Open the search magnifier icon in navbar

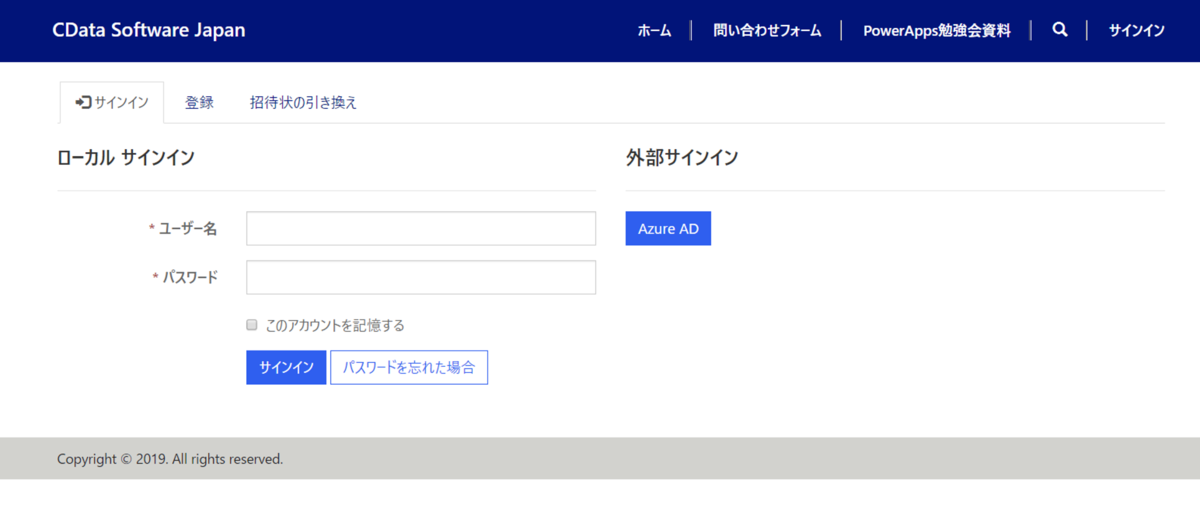coord(1060,30)
